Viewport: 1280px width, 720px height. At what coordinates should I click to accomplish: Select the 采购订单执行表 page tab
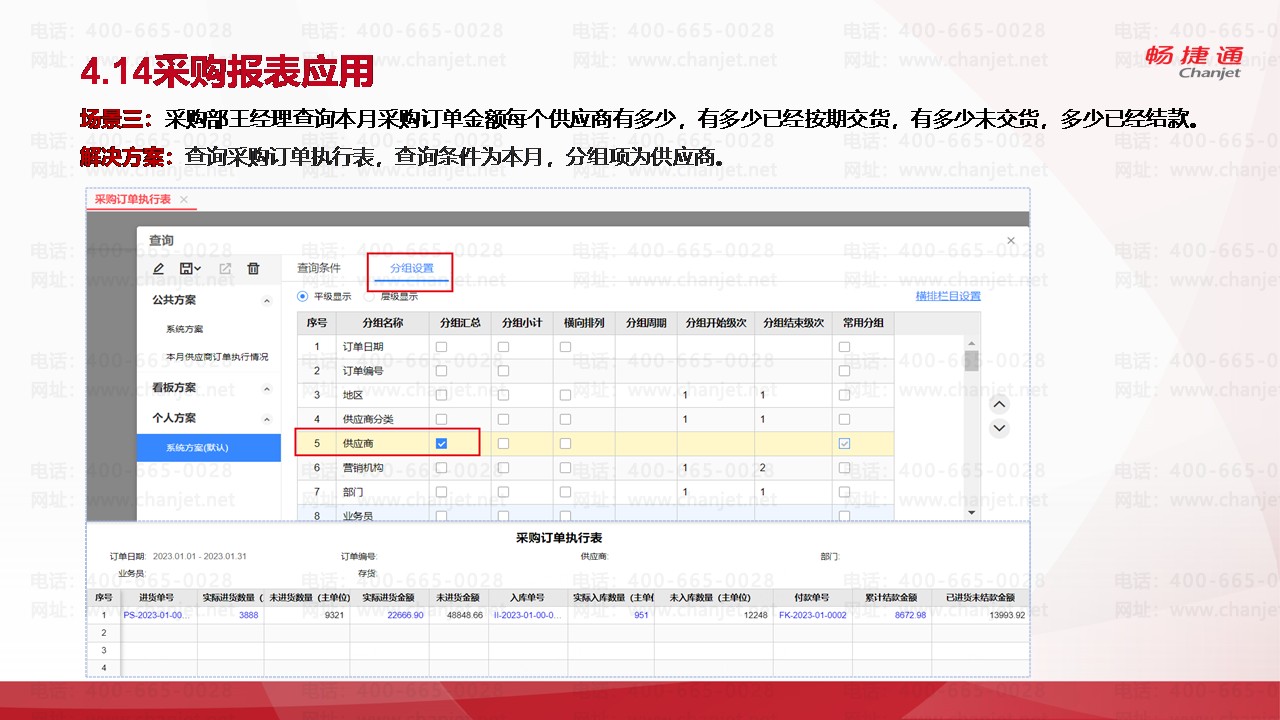pyautogui.click(x=133, y=200)
